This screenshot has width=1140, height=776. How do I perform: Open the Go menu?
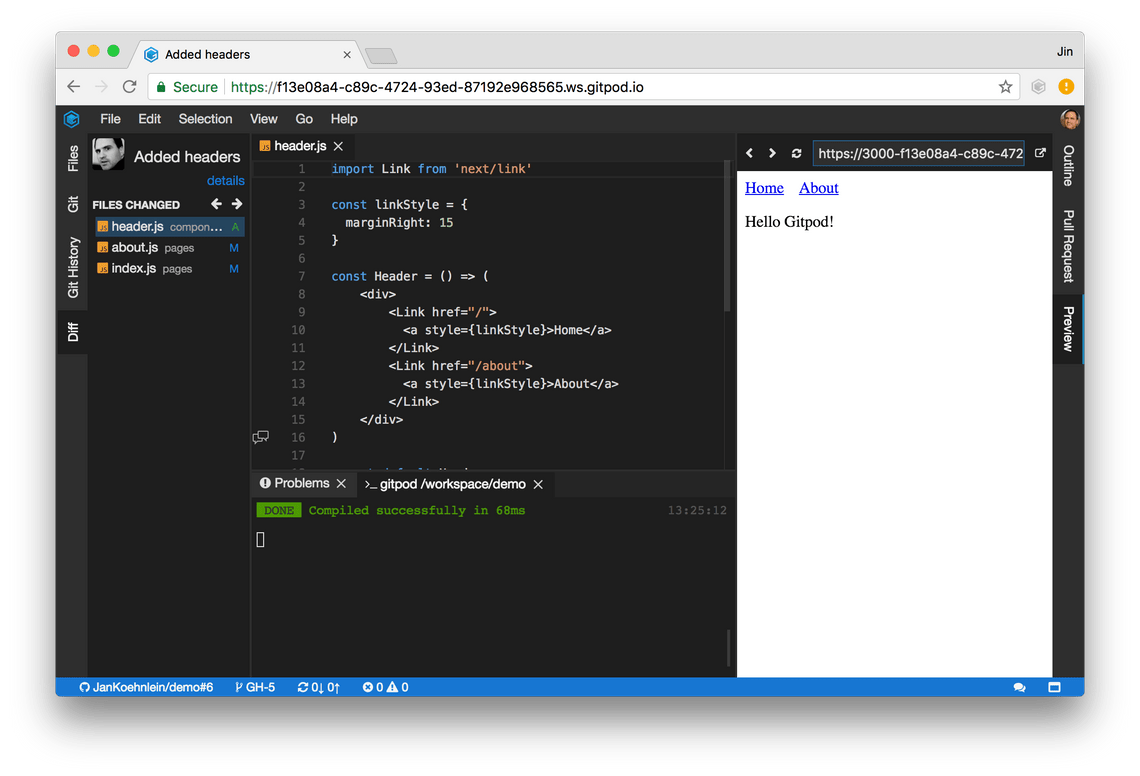click(x=304, y=119)
